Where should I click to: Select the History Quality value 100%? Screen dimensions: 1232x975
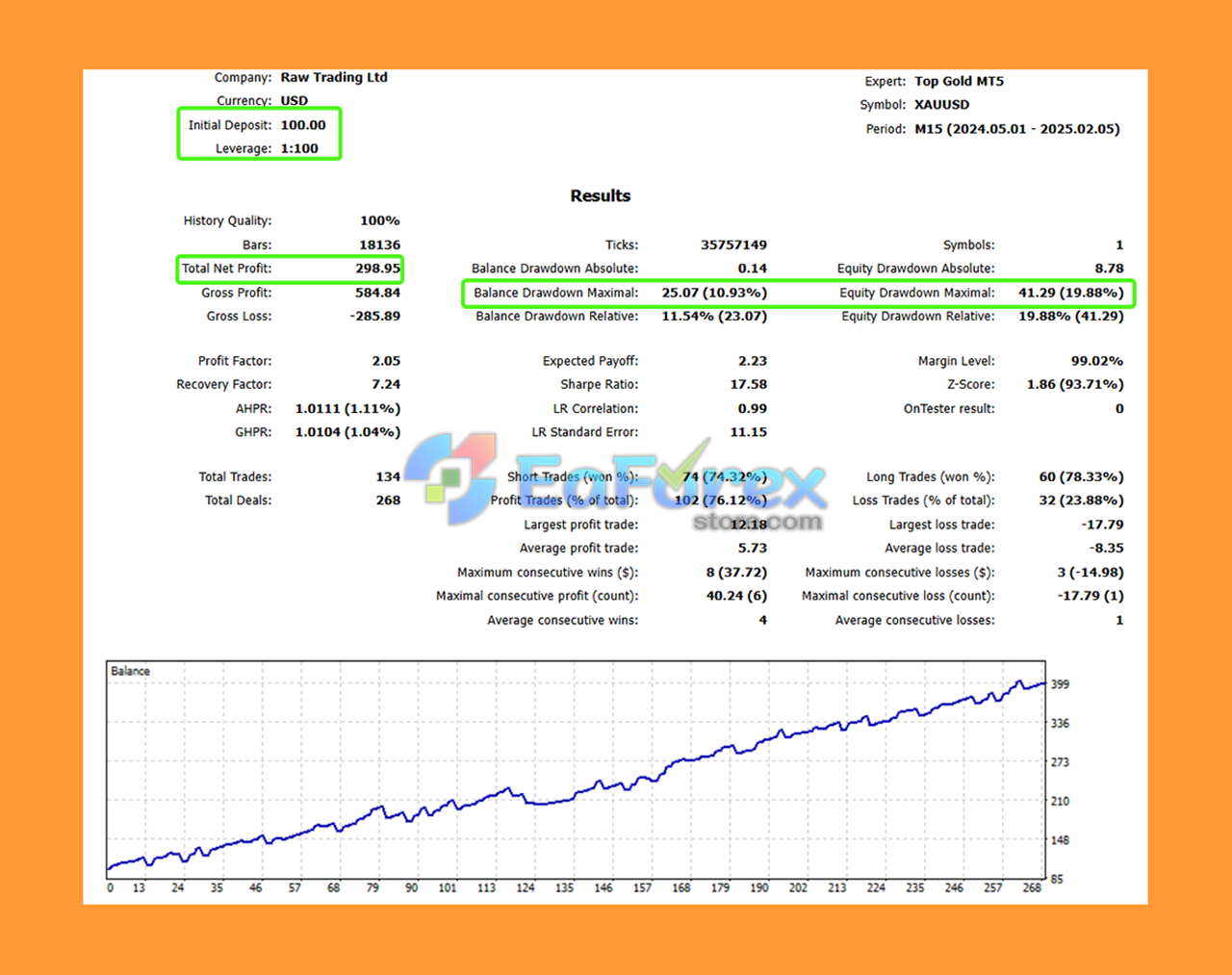tap(380, 220)
